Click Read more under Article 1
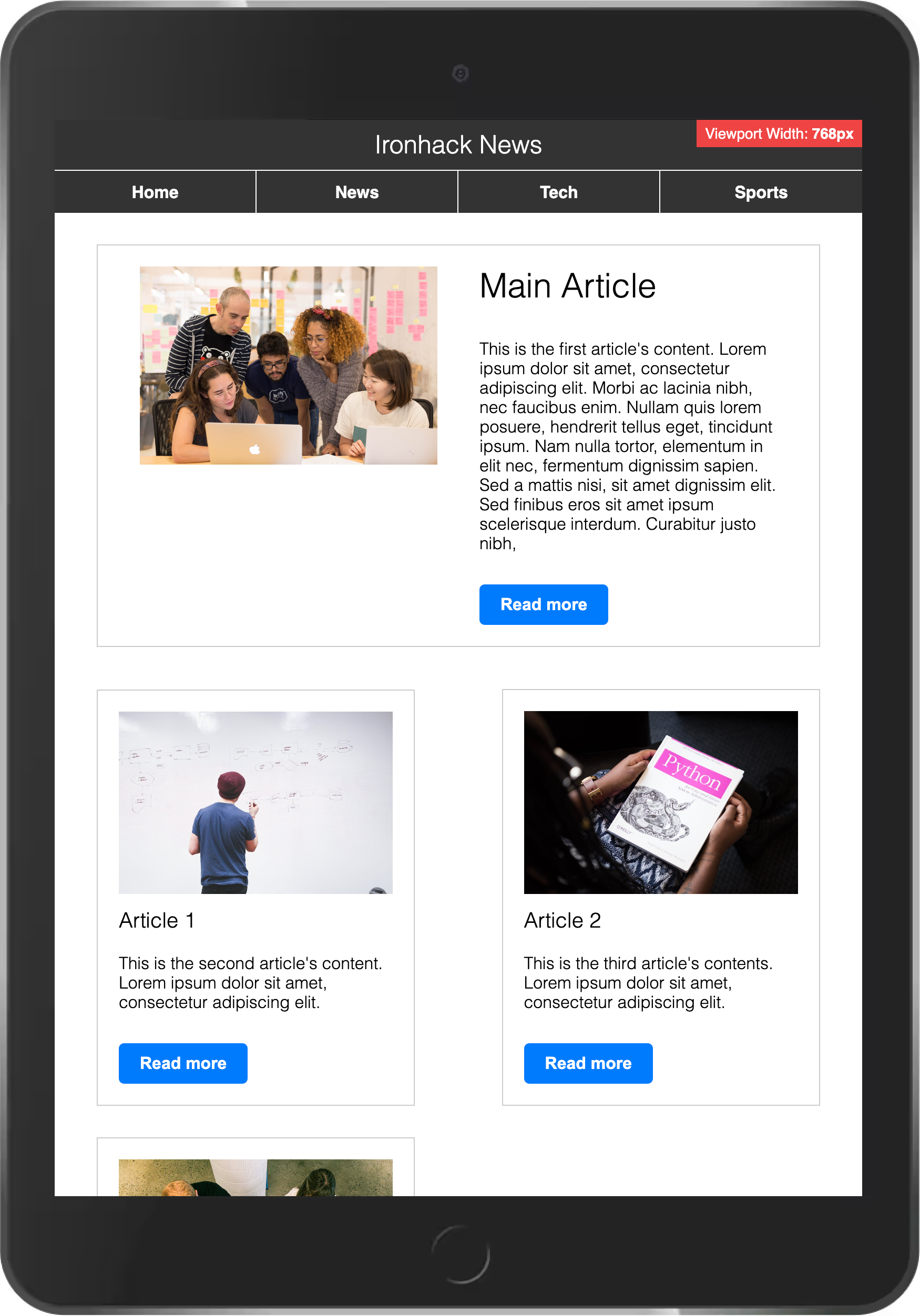 point(183,1063)
